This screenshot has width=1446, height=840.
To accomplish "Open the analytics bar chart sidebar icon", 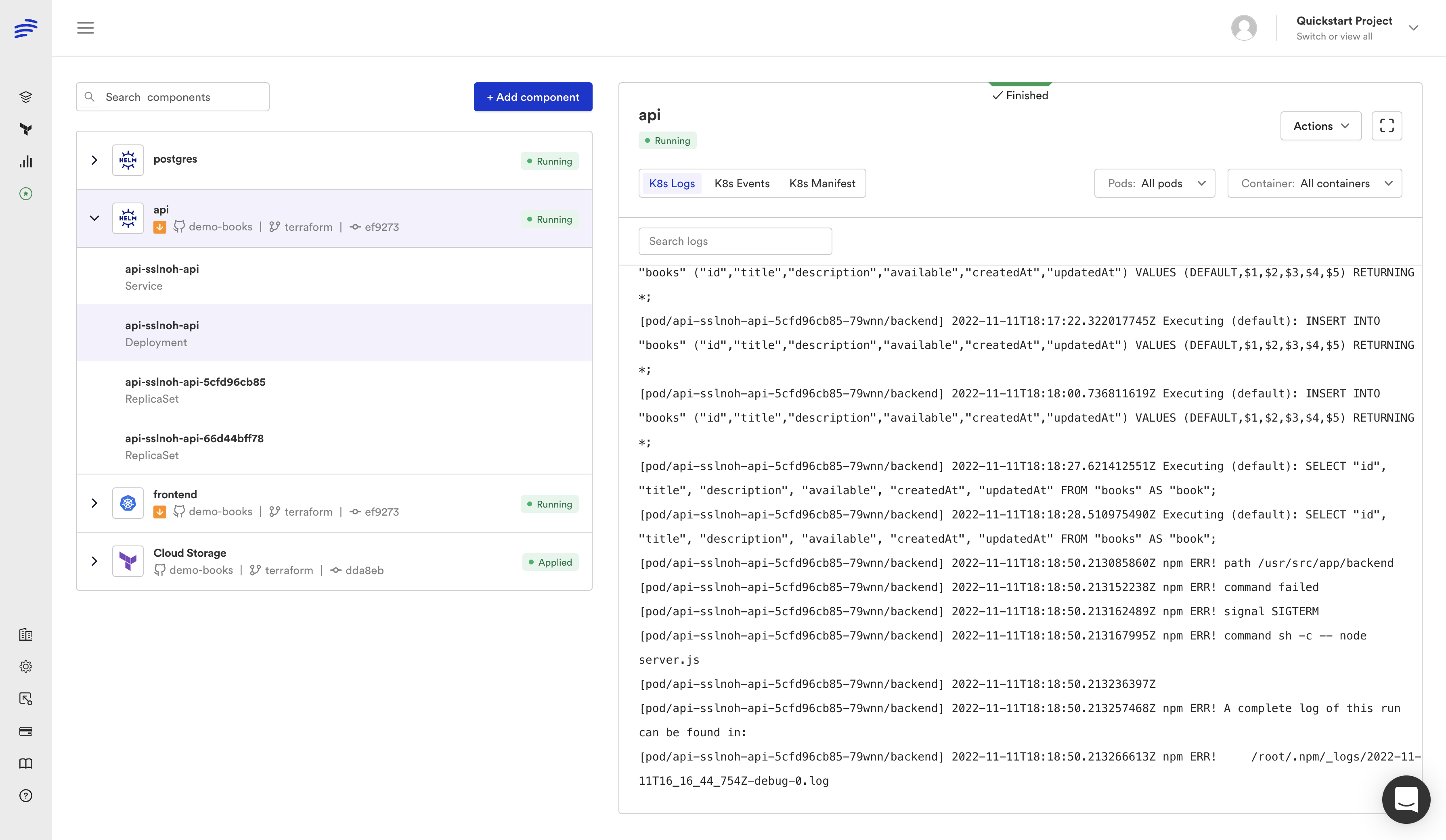I will tap(26, 162).
